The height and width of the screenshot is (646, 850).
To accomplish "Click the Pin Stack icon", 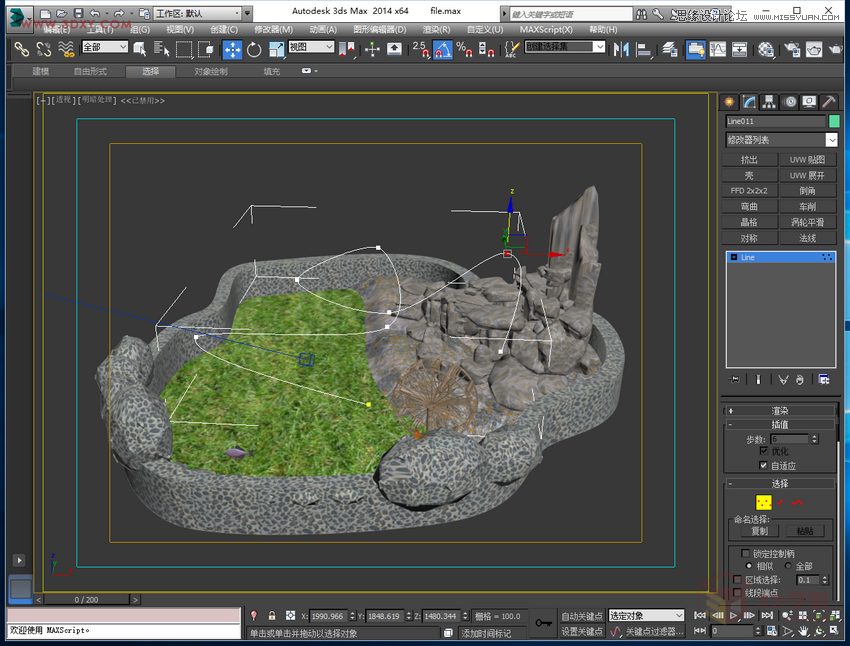I will (x=735, y=379).
